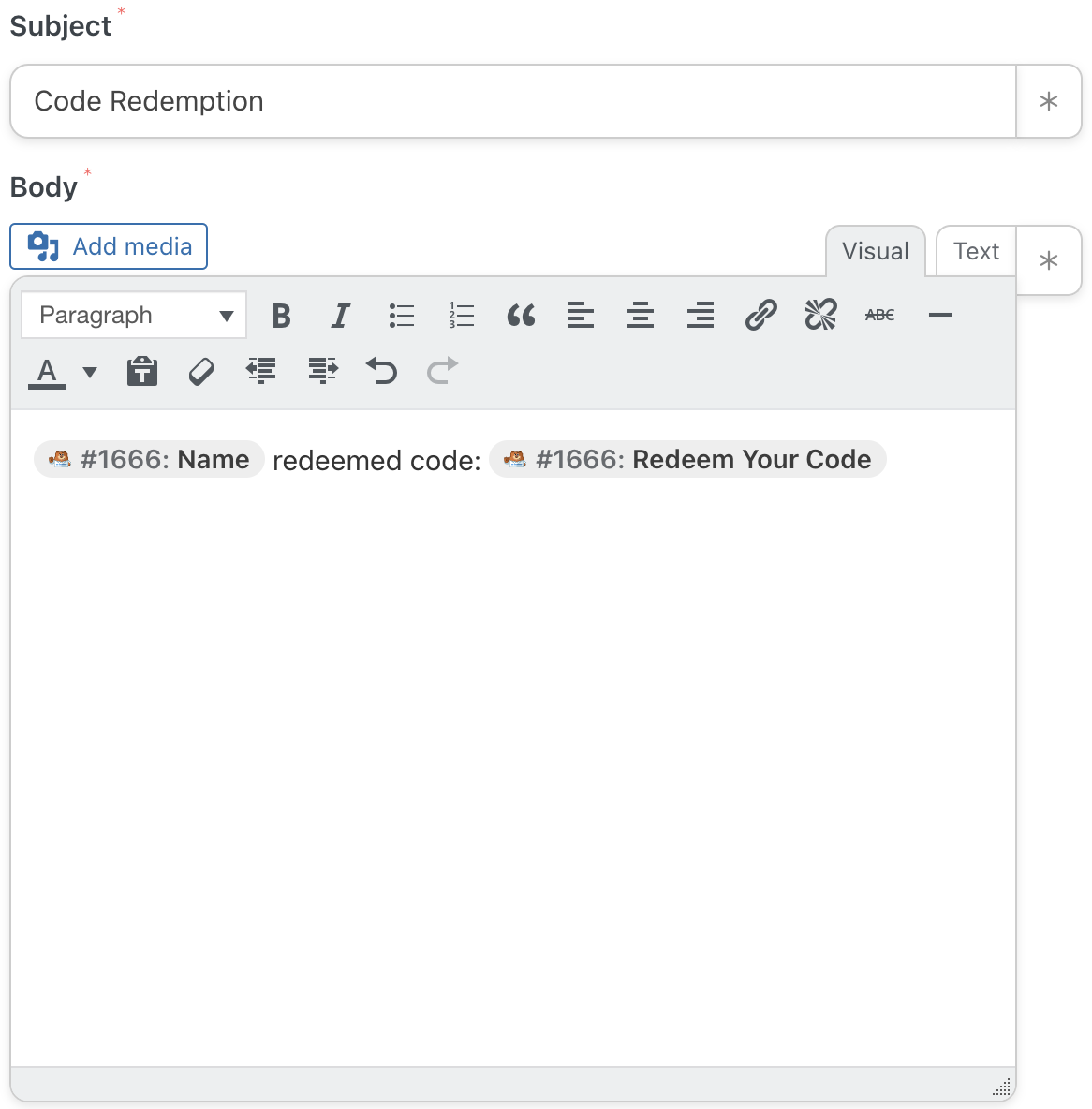
Task: Increase indent of the paragraph
Action: click(322, 371)
